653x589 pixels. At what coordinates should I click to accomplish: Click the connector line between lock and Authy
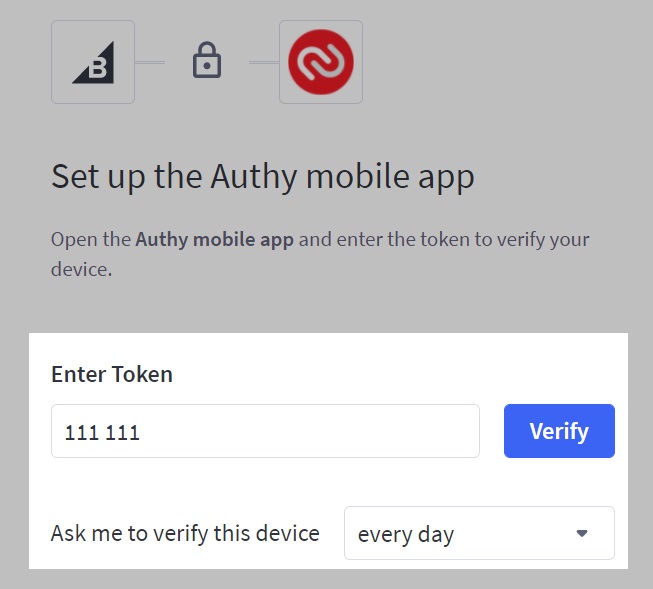click(264, 62)
